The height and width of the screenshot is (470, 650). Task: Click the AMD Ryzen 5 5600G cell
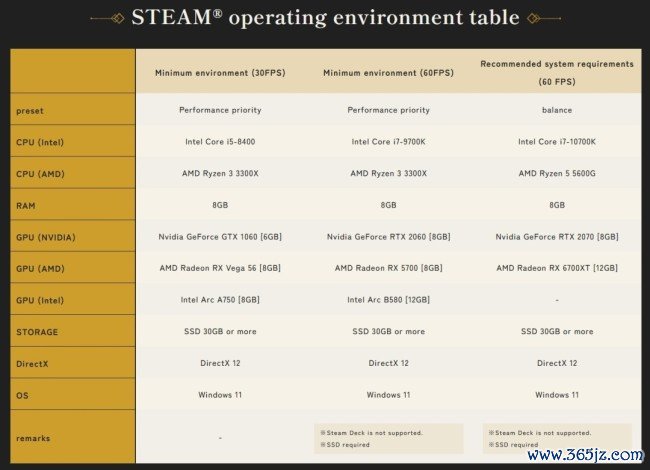557,173
